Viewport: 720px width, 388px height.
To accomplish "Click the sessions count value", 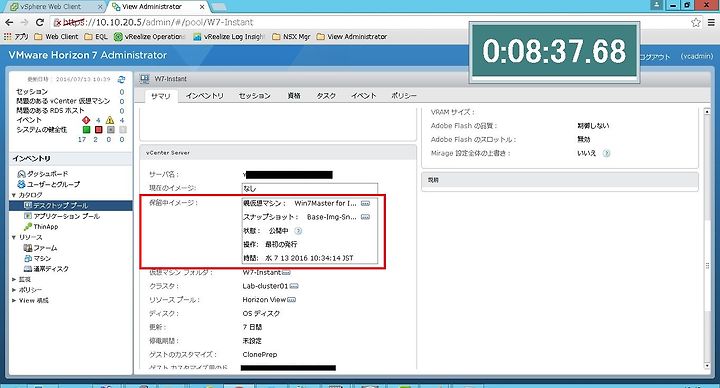I will click(122, 92).
